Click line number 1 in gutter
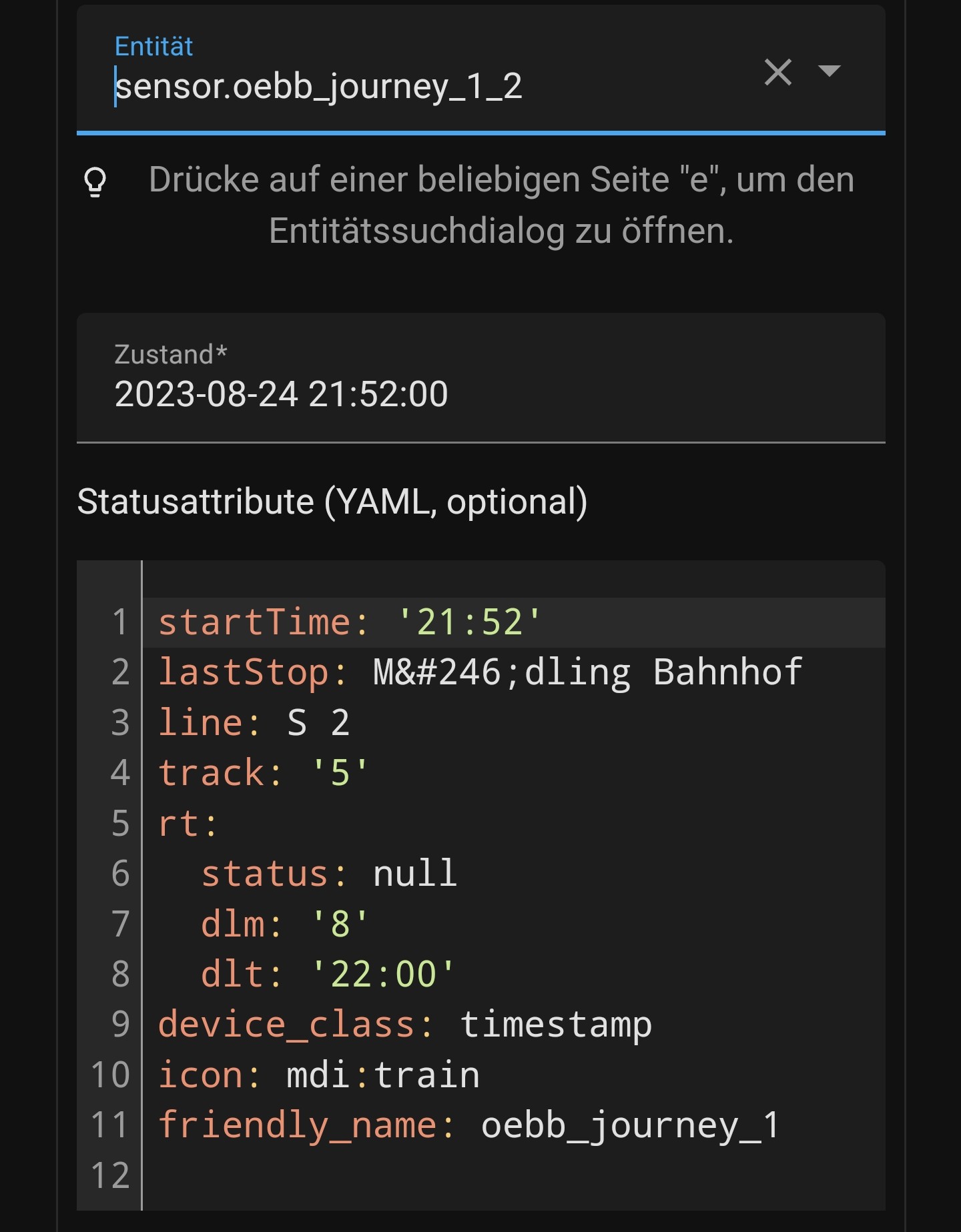The image size is (961, 1232). (119, 622)
